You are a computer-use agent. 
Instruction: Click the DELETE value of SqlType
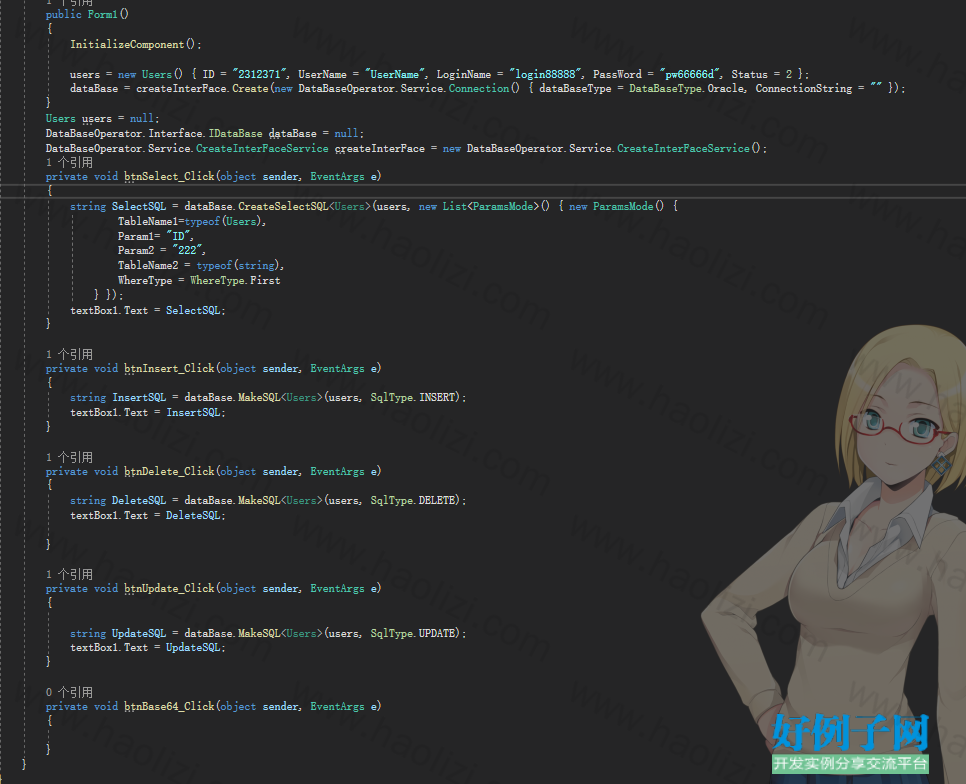(437, 500)
